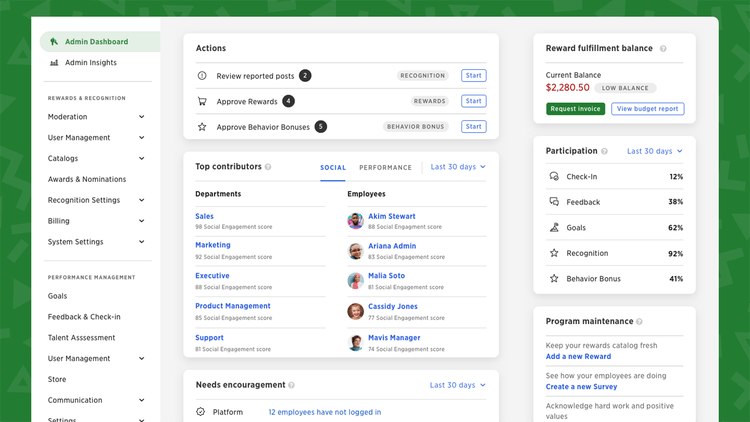The image size is (750, 422).
Task: Click the Admin Dashboard icon
Action: pyautogui.click(x=54, y=42)
